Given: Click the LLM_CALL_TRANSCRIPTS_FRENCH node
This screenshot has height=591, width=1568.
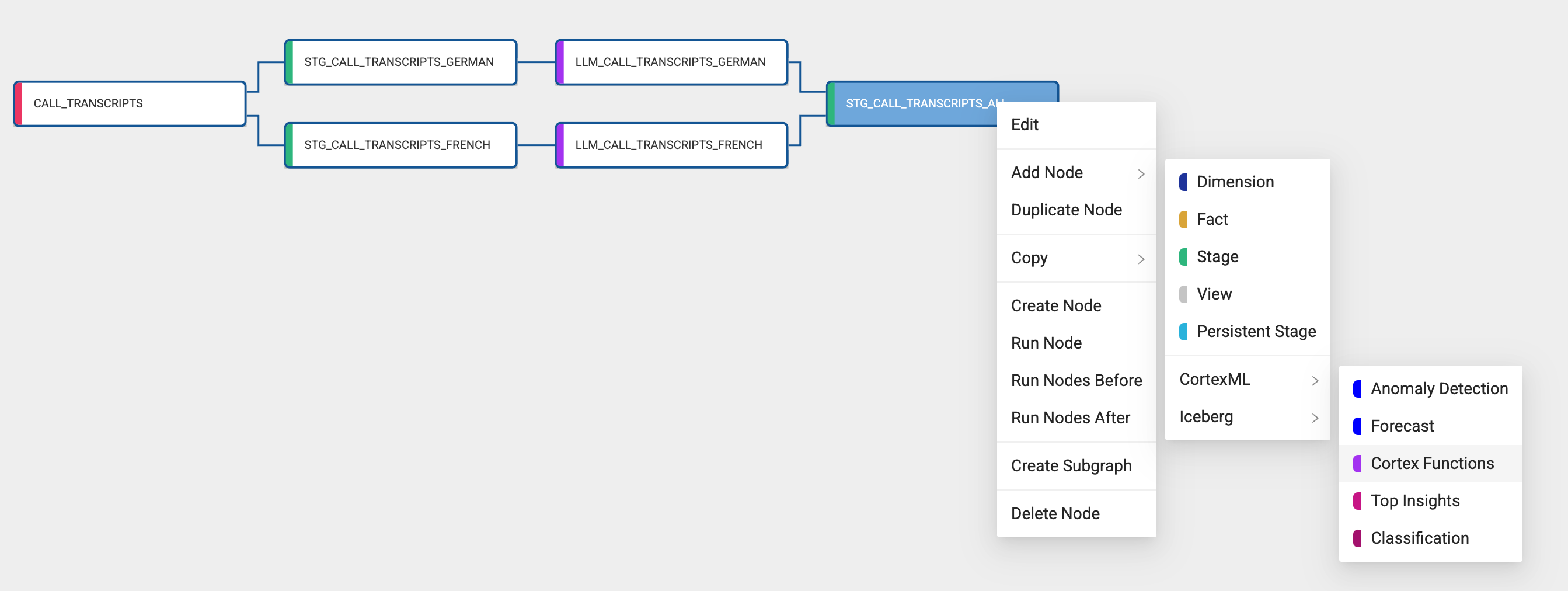Looking at the screenshot, I should pyautogui.click(x=671, y=145).
